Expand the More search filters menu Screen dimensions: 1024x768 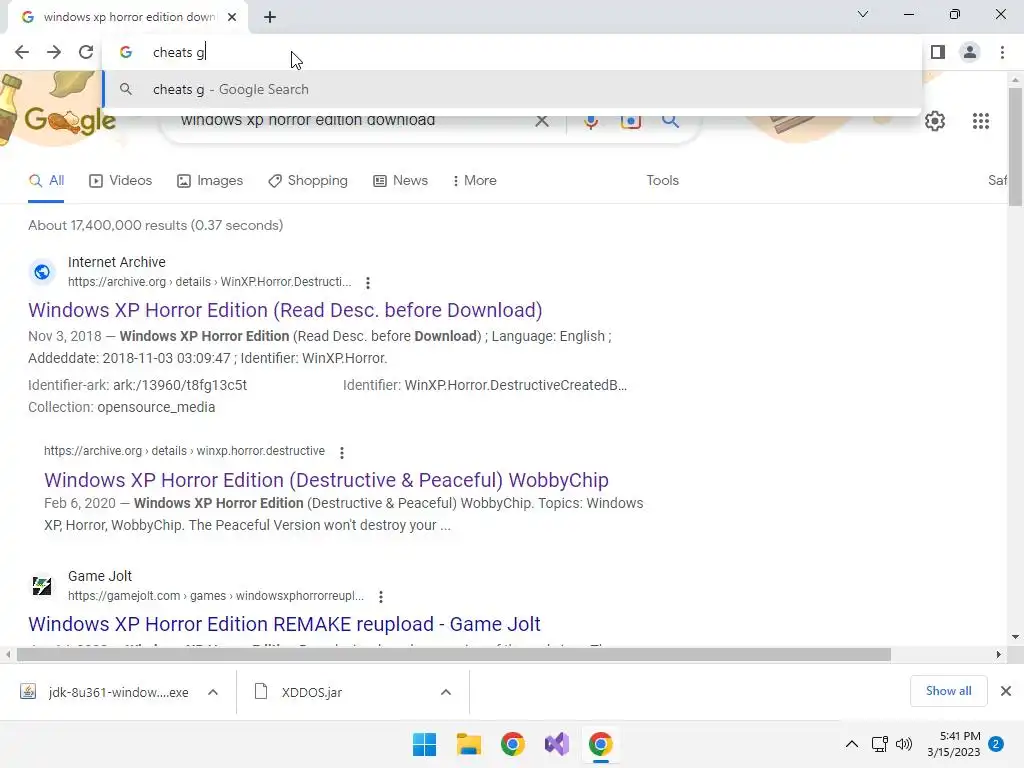point(474,181)
